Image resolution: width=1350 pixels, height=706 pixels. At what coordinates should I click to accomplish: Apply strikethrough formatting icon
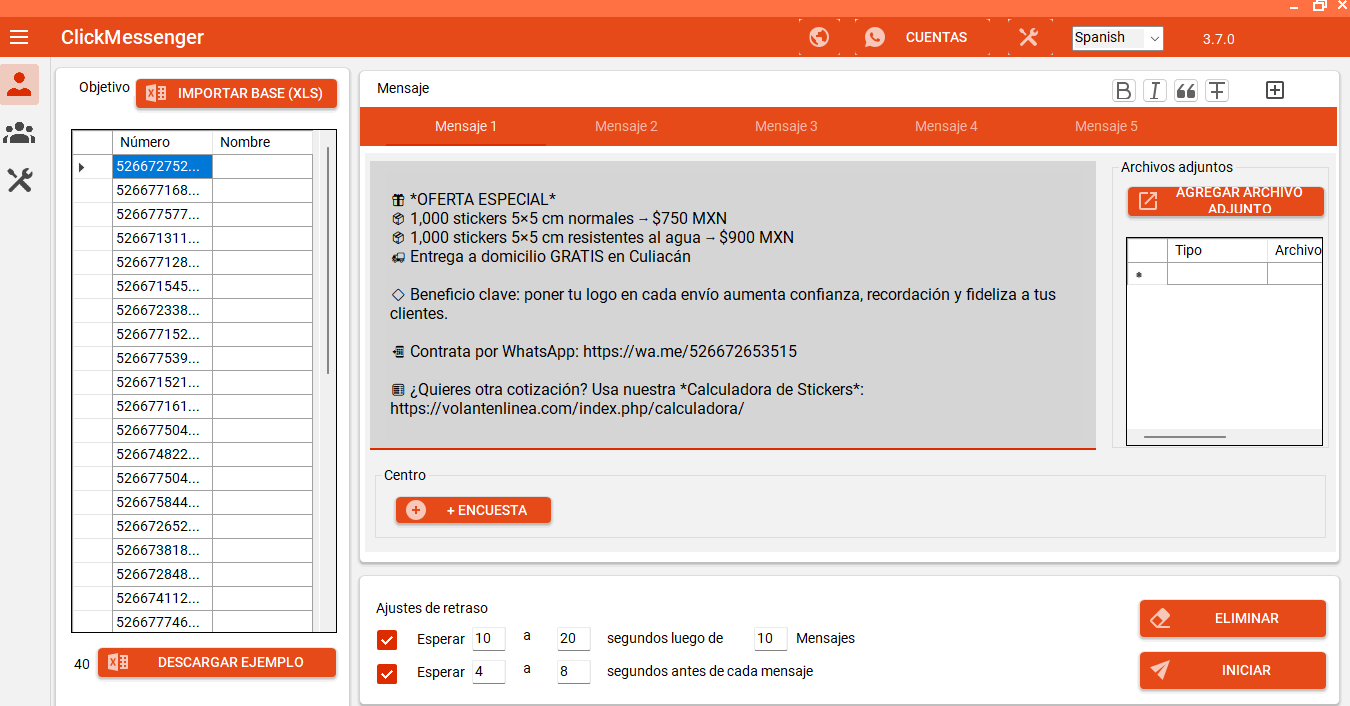coord(1217,91)
